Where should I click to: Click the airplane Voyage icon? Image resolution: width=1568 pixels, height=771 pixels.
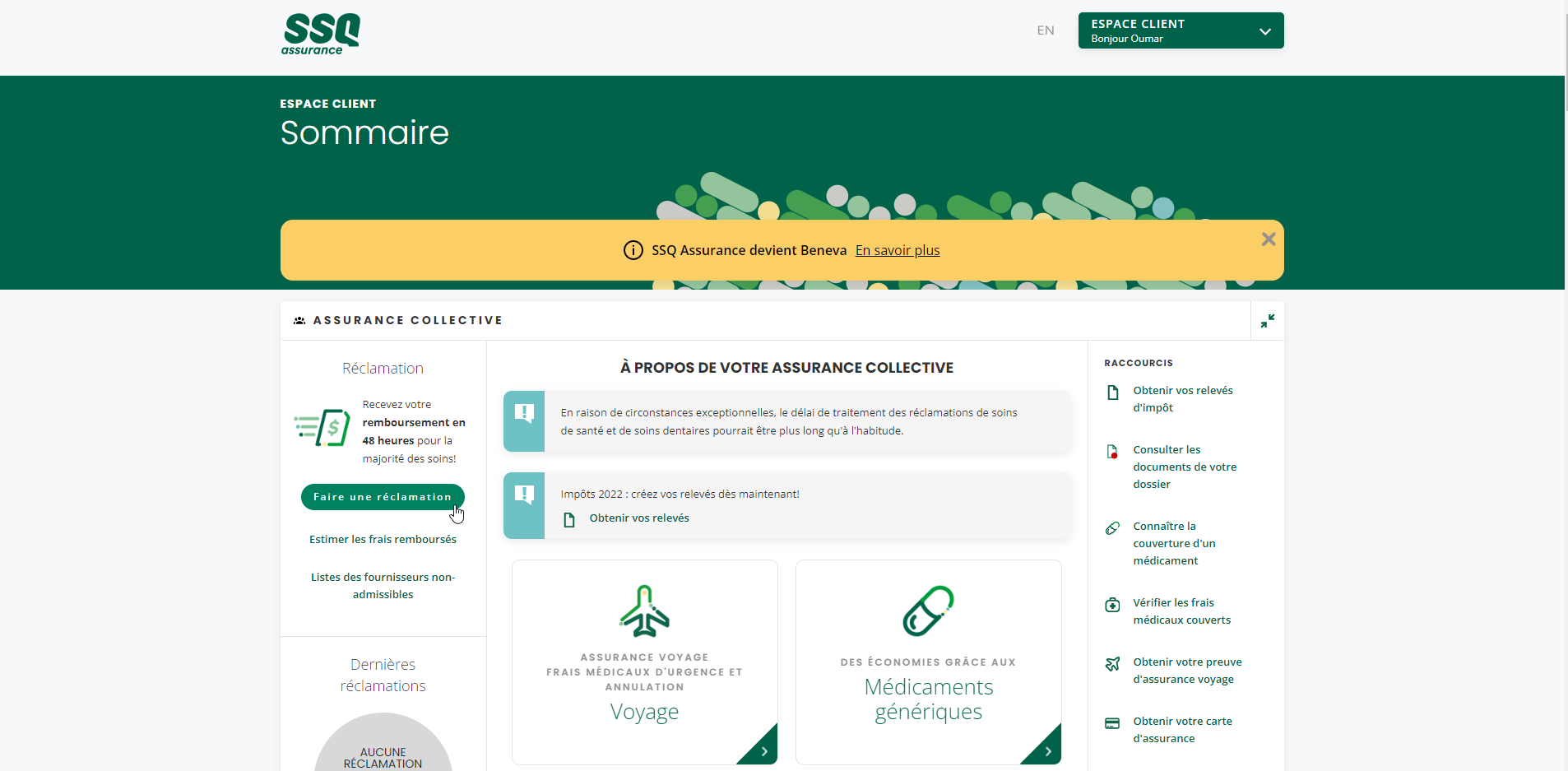[645, 611]
